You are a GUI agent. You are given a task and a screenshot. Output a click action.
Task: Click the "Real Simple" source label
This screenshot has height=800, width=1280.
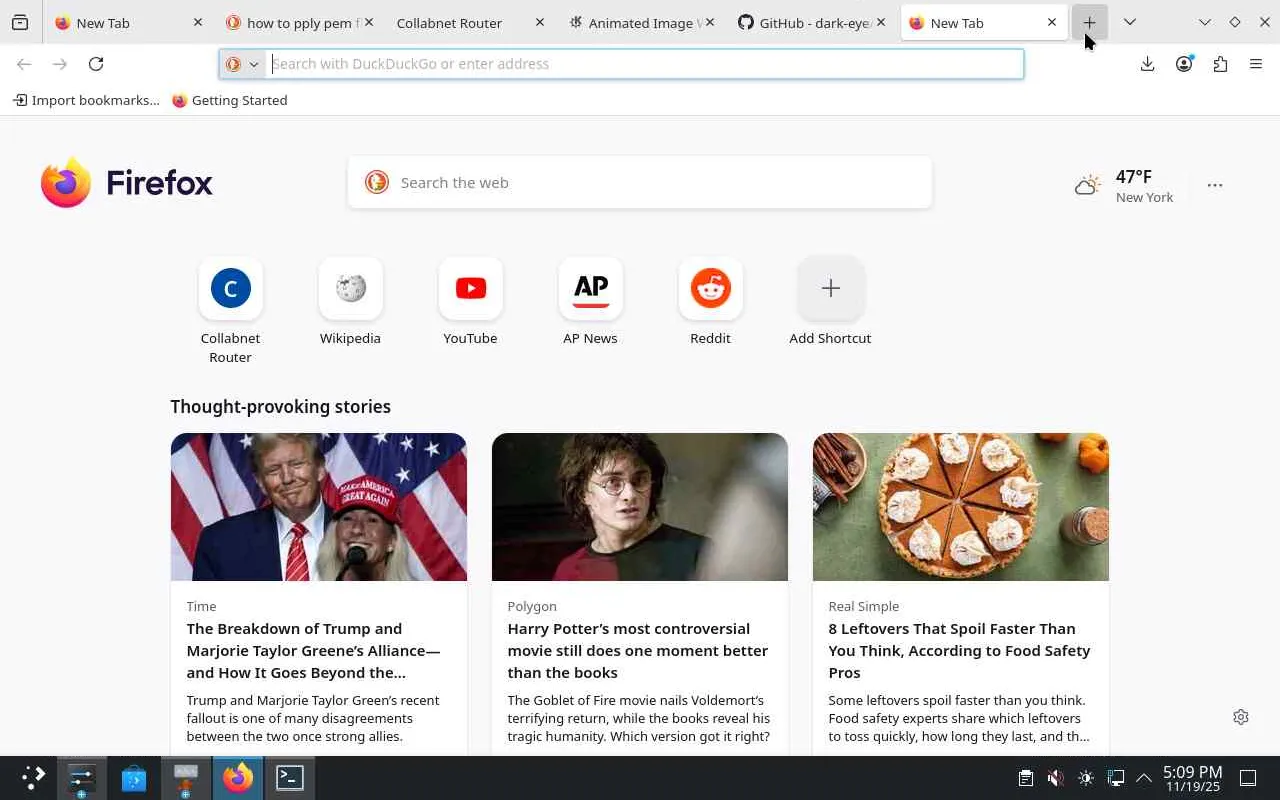click(864, 606)
